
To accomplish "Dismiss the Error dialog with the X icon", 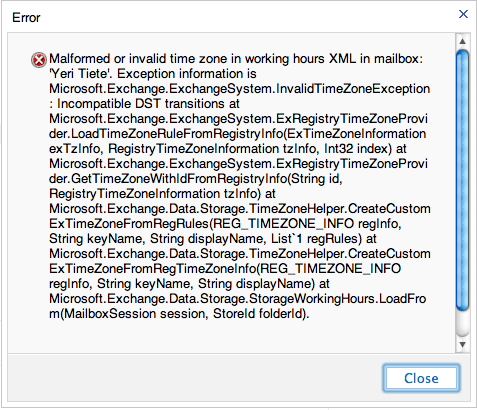I will pyautogui.click(x=463, y=14).
